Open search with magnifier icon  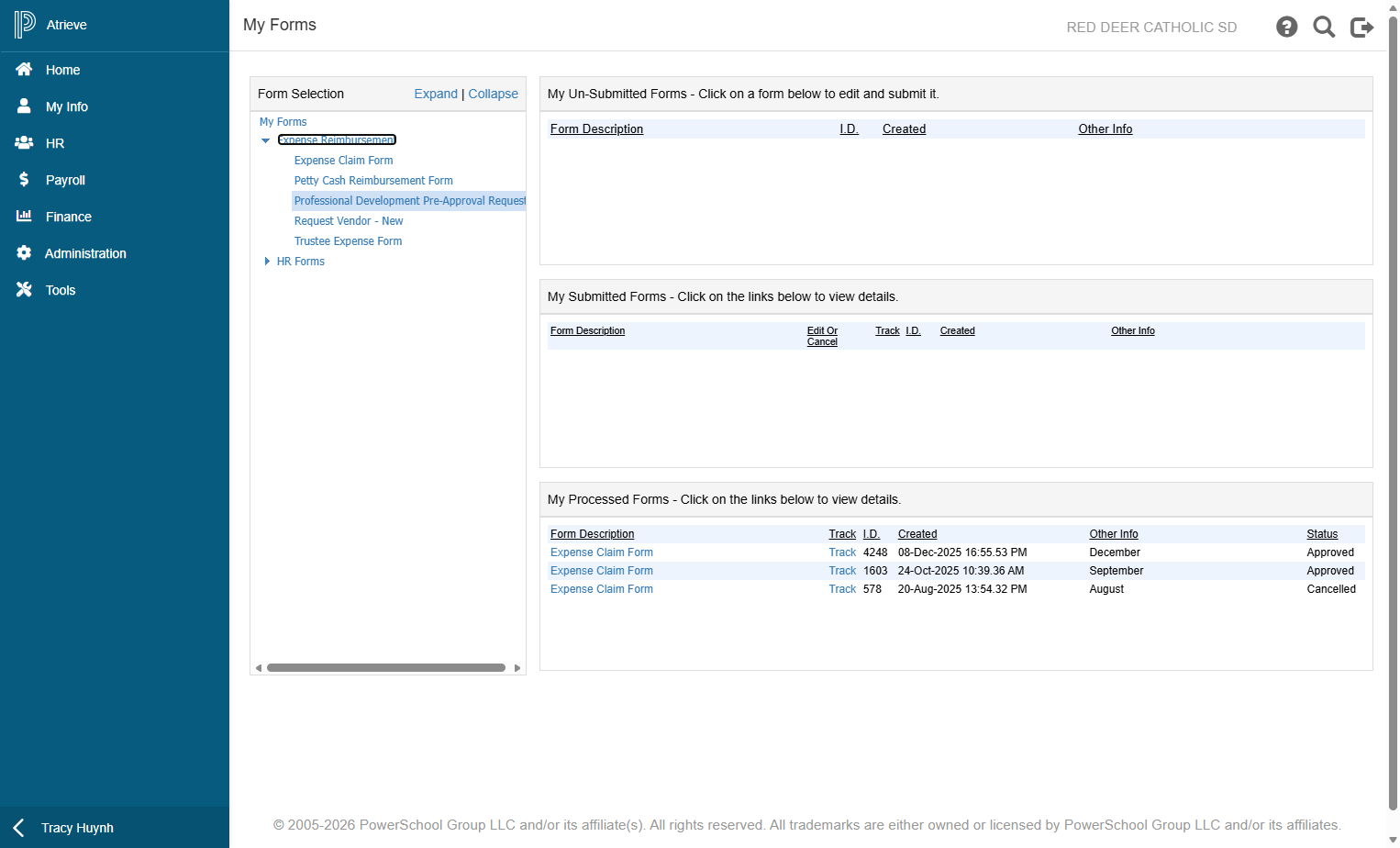coord(1324,27)
